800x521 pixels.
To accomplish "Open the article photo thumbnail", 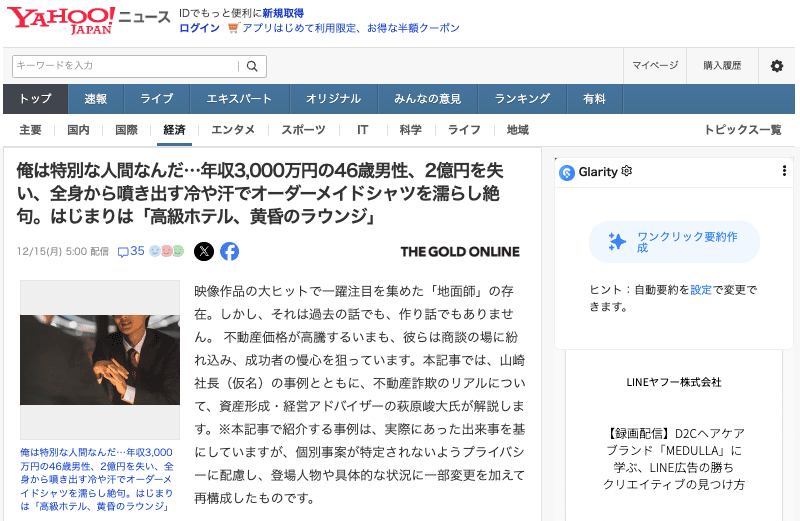I will [100, 360].
